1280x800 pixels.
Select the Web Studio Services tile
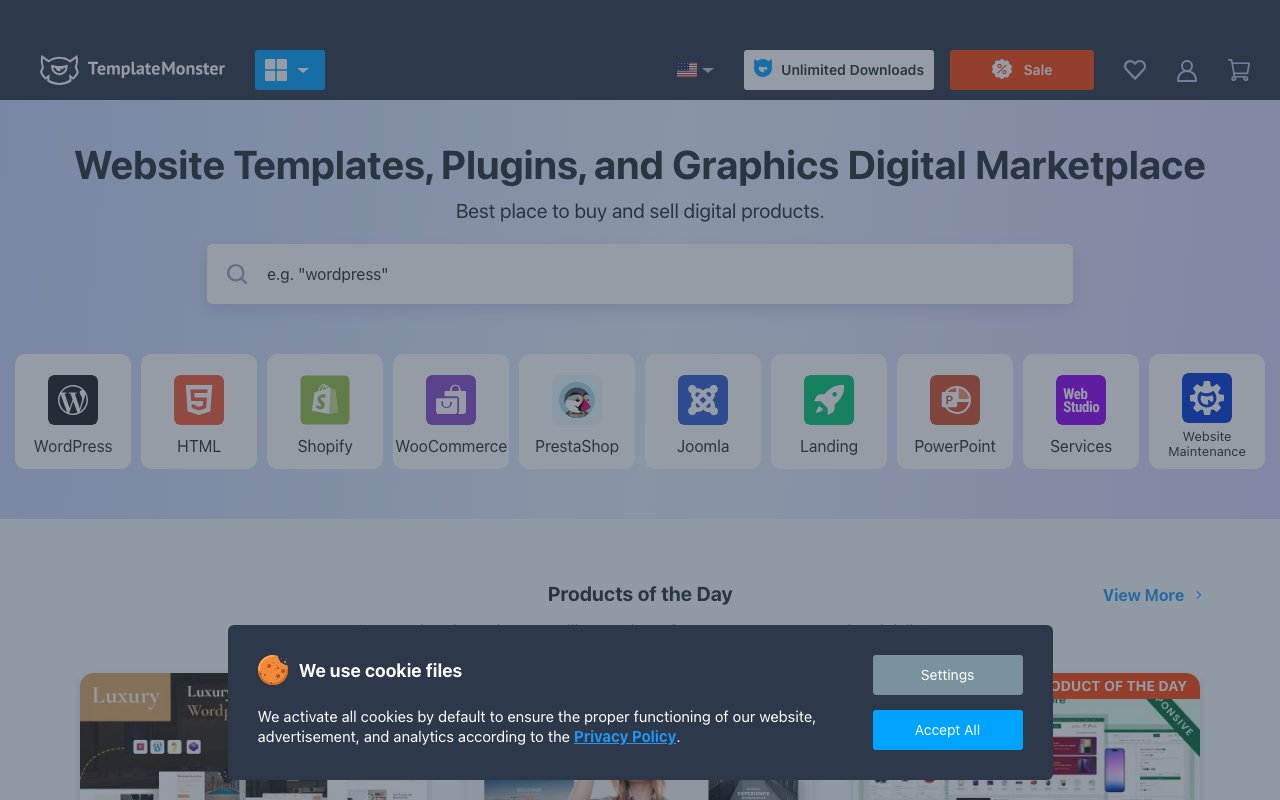1081,411
